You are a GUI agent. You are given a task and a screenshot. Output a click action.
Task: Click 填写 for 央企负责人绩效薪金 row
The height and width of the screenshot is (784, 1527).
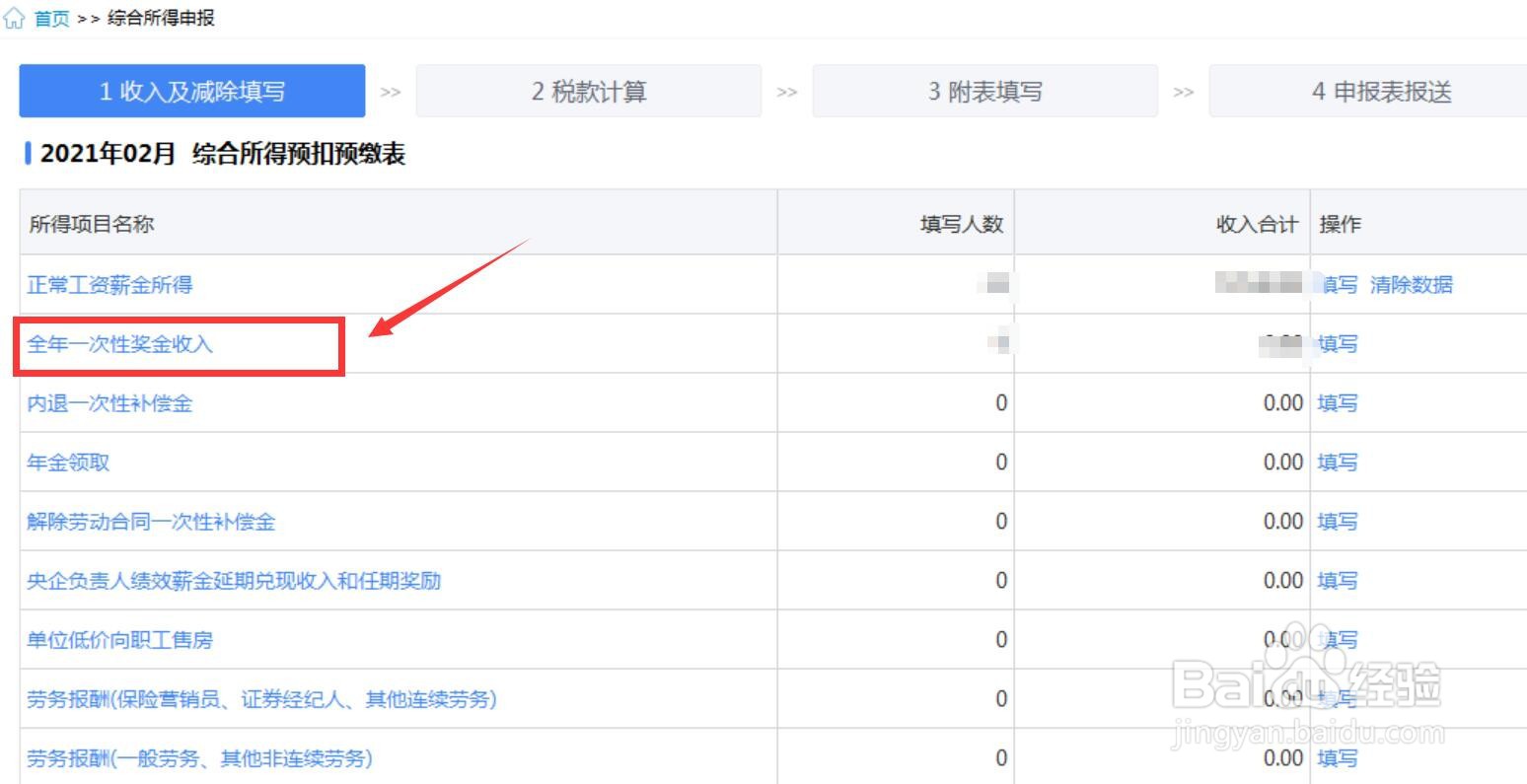point(1338,581)
